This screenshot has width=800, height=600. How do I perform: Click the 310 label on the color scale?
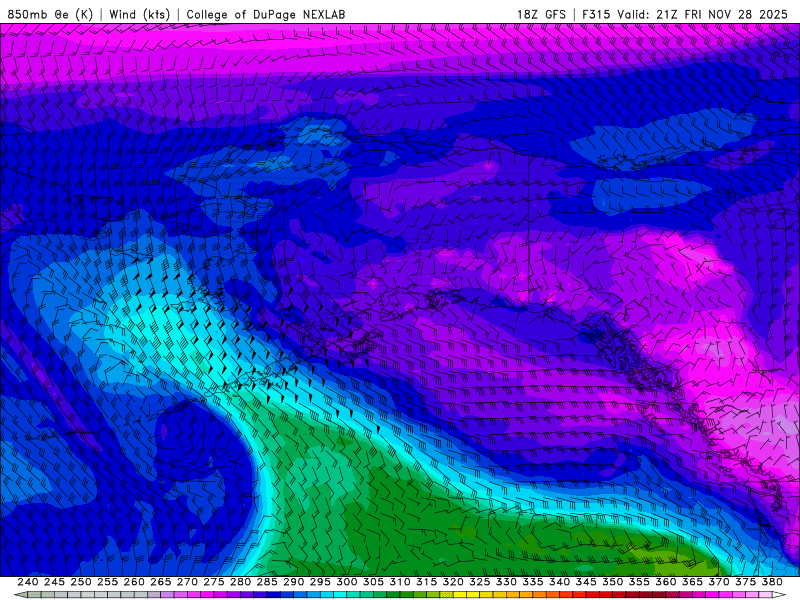pos(399,582)
